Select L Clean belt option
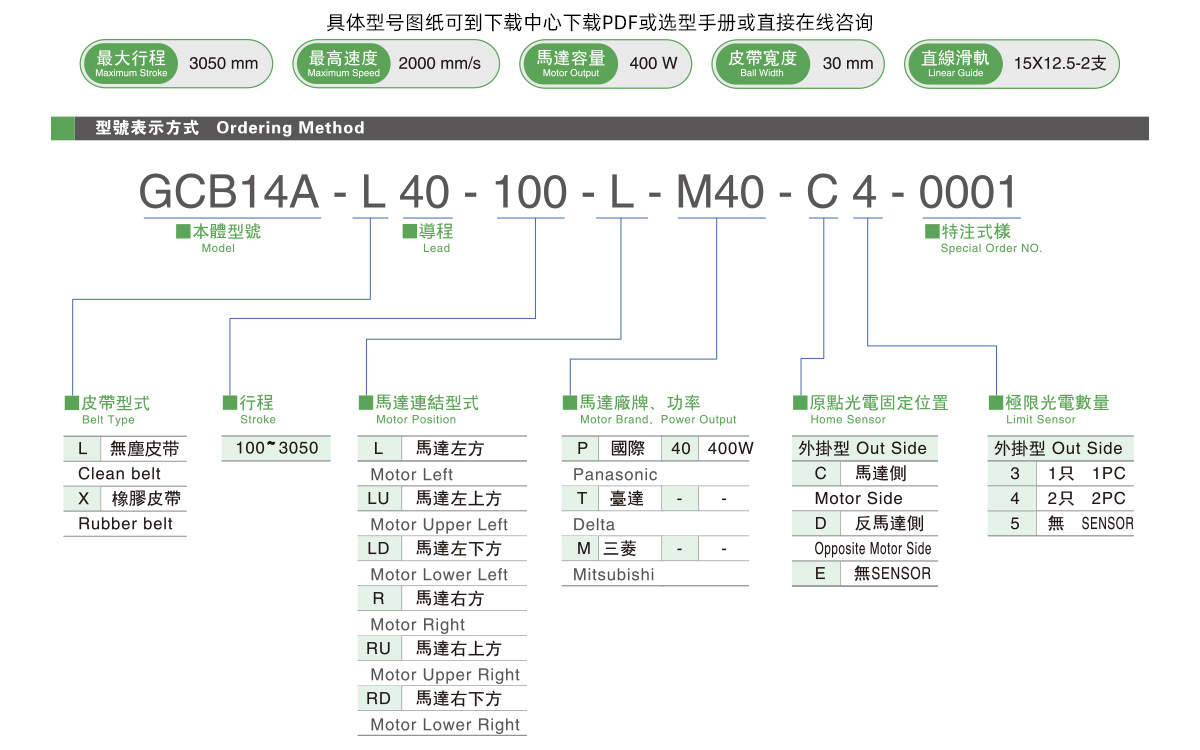The image size is (1200, 750). (x=125, y=448)
